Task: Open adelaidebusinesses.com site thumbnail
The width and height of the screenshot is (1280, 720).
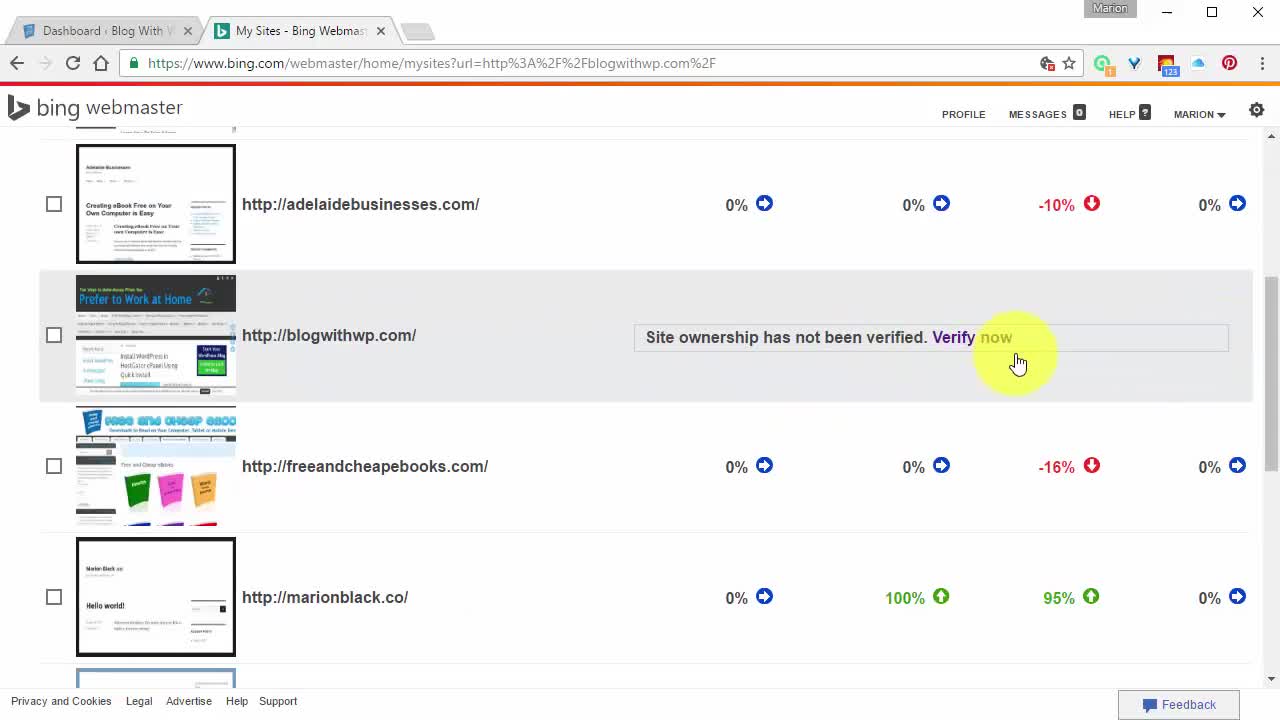Action: coord(156,204)
